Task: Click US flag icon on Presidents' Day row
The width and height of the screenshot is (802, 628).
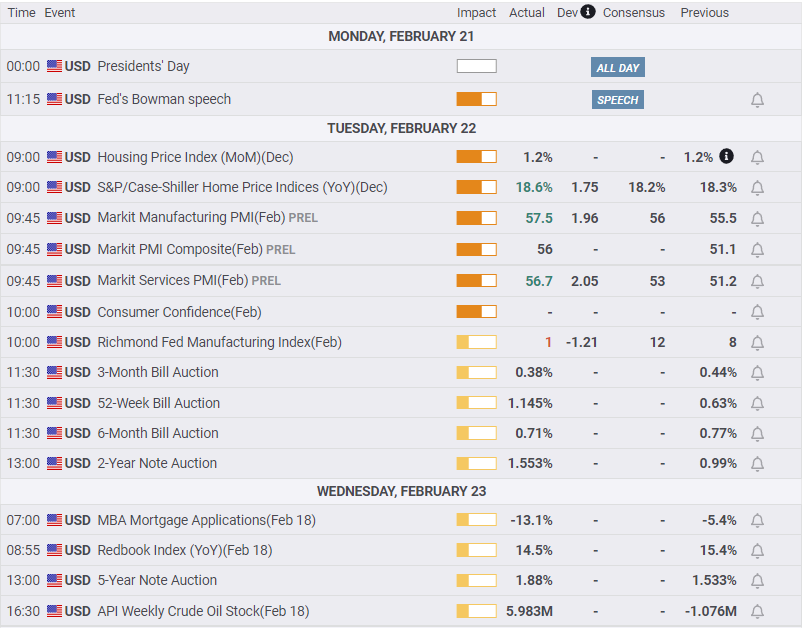Action: click(x=54, y=66)
